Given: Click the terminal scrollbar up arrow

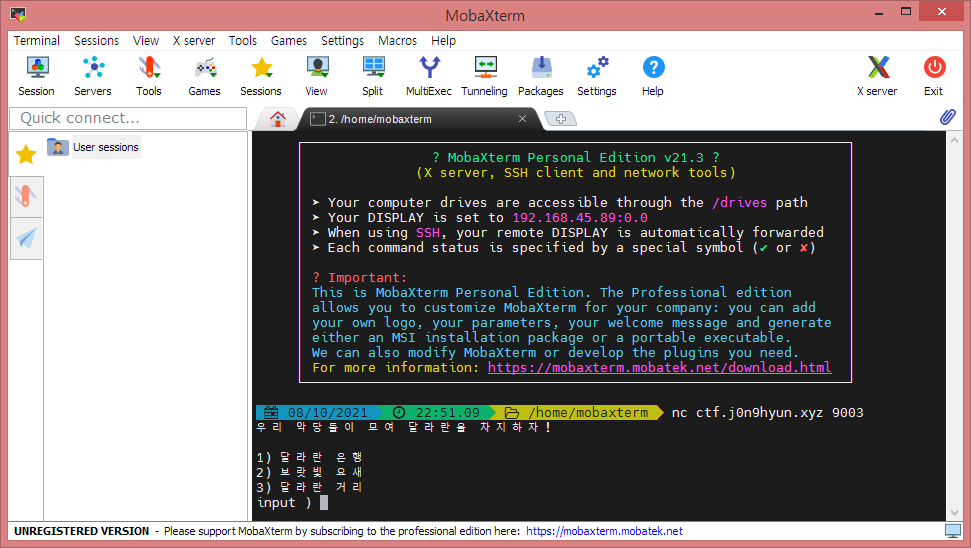Looking at the screenshot, I should coord(954,141).
